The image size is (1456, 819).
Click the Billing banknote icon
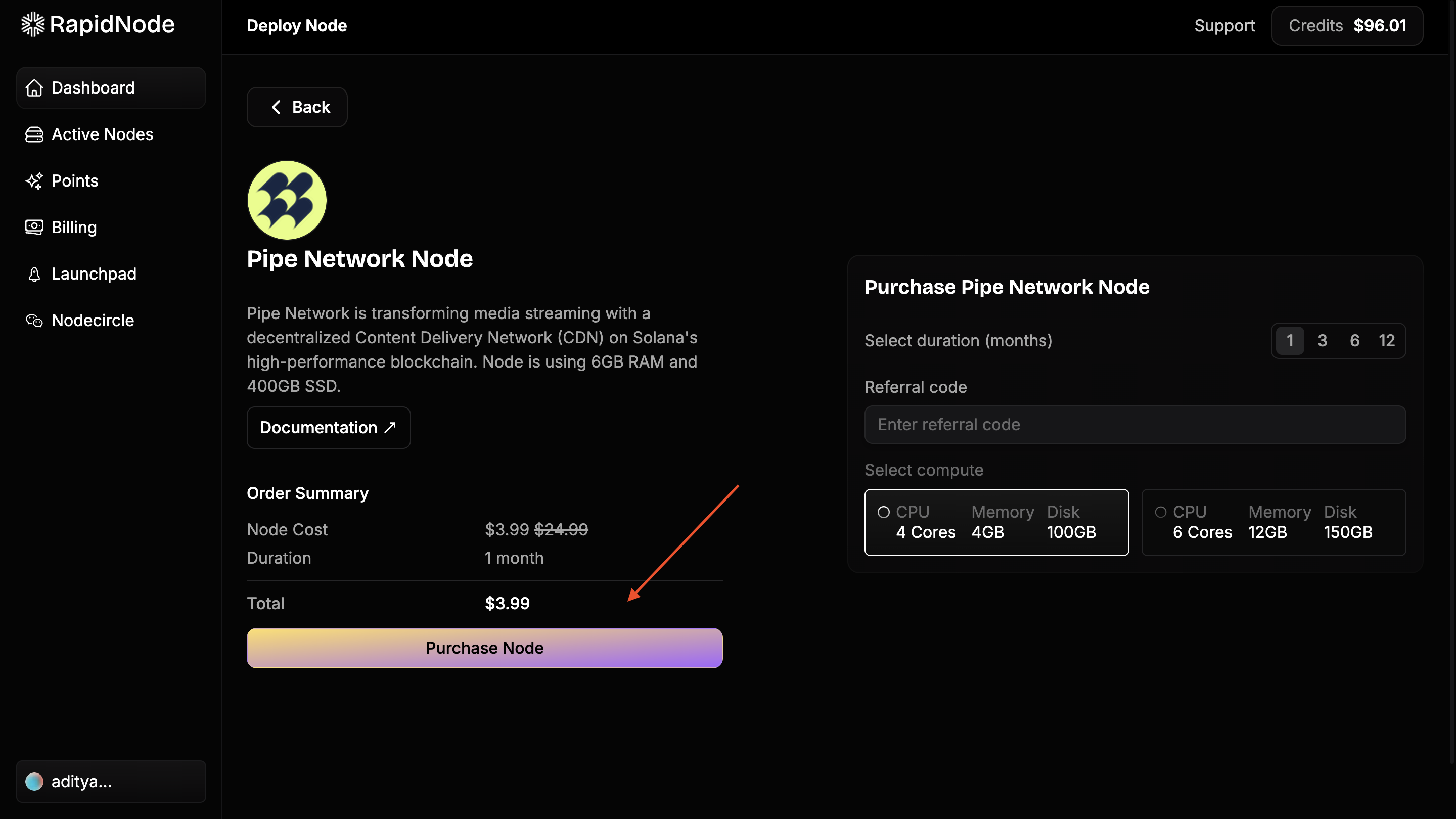click(x=34, y=227)
